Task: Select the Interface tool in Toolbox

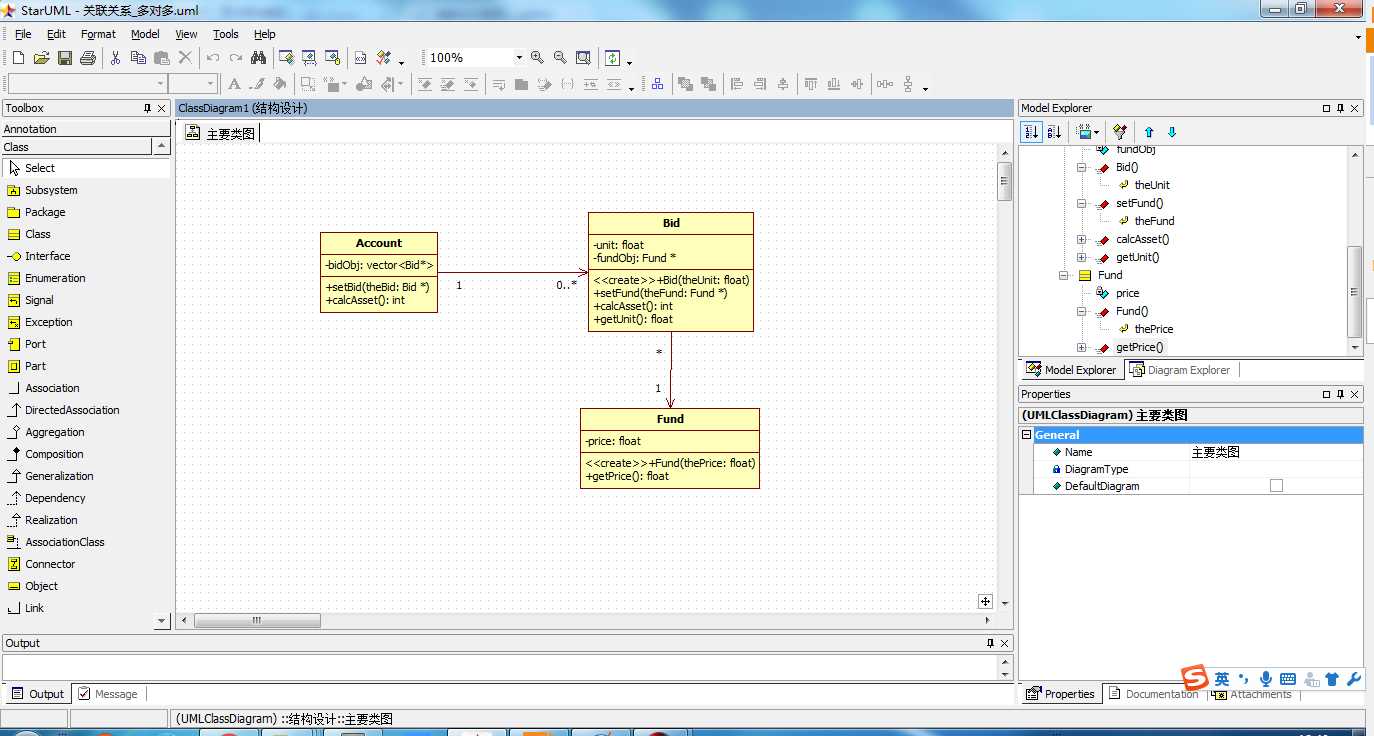Action: point(47,256)
